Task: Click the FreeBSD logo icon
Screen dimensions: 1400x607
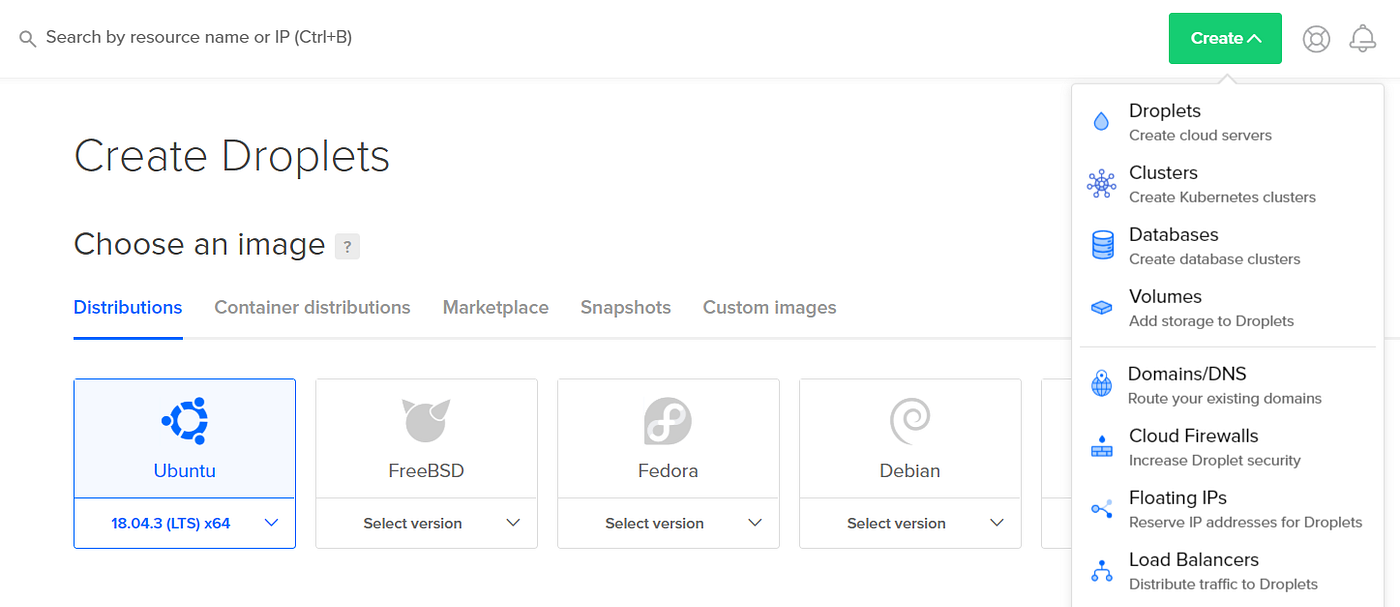Action: 426,421
